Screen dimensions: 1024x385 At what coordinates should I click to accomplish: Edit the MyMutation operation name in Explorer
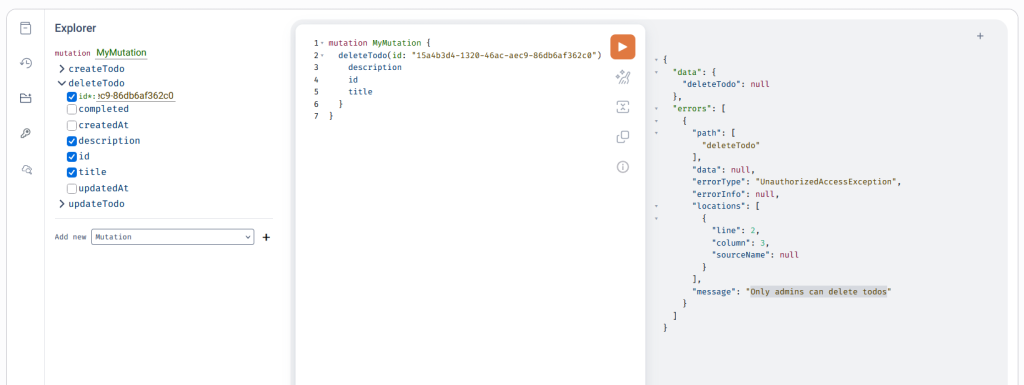click(x=121, y=53)
